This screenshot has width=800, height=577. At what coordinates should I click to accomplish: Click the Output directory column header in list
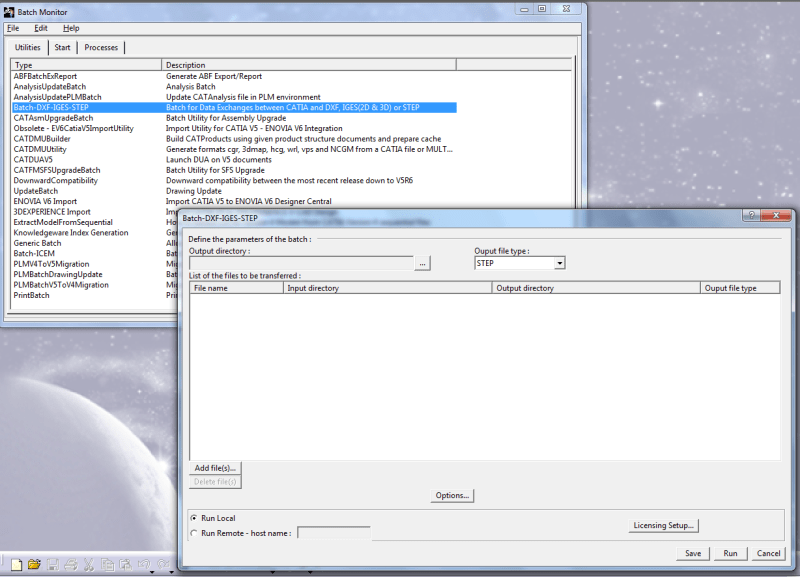point(596,288)
